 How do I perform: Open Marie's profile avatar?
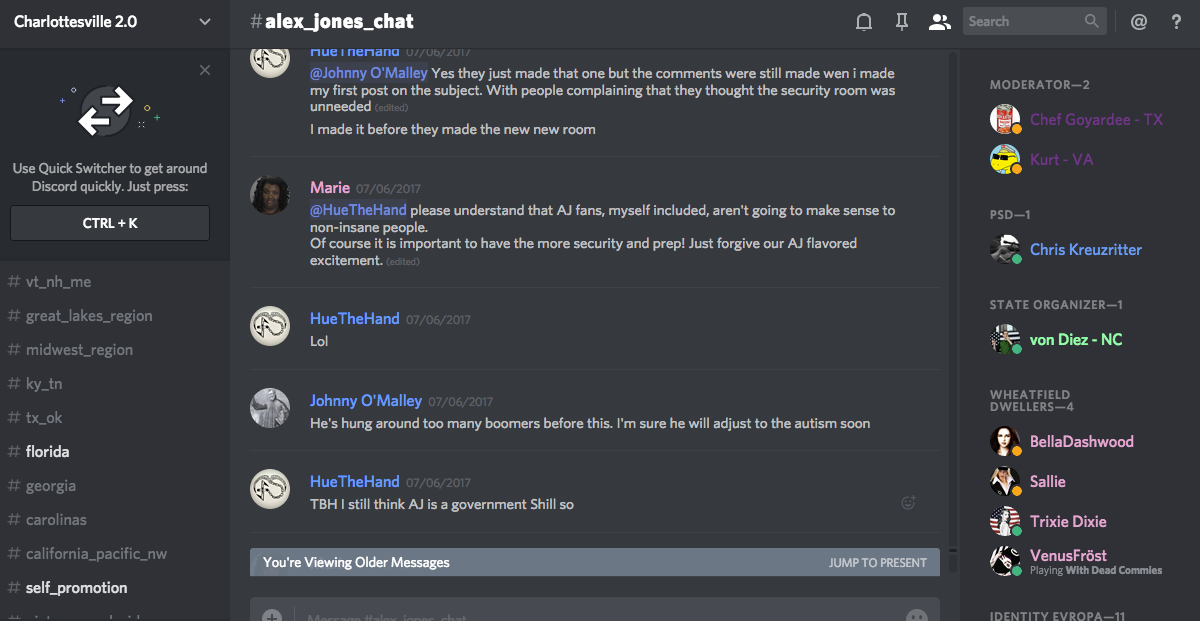270,196
